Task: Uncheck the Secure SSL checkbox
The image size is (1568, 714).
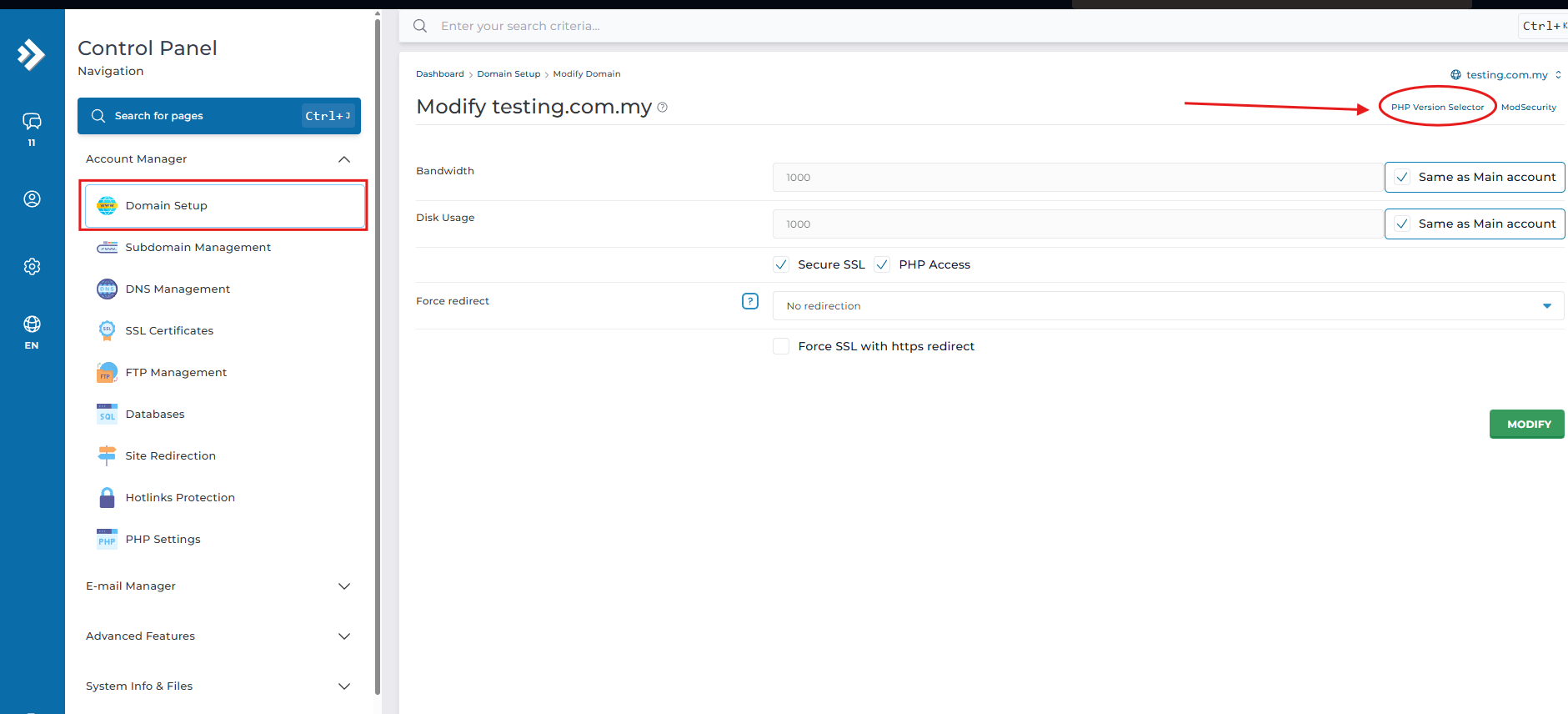Action: (x=781, y=265)
